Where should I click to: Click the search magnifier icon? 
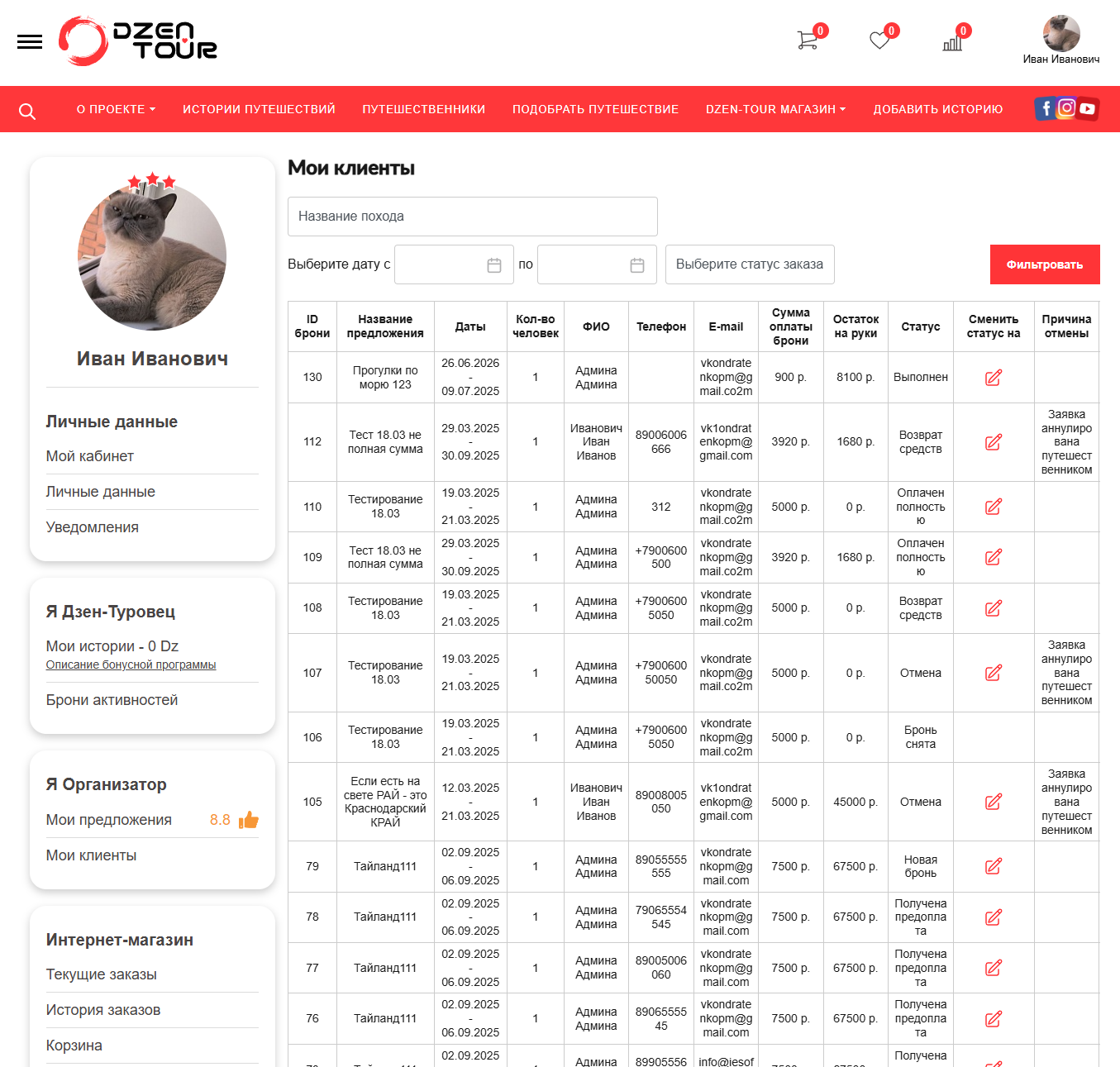[27, 111]
